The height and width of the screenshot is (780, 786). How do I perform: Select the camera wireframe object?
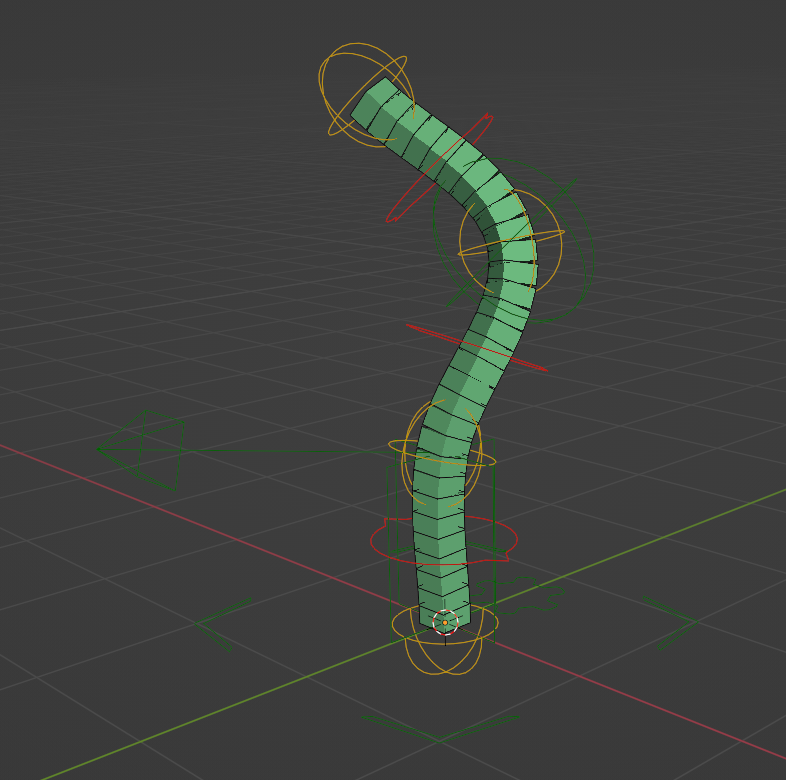140,450
